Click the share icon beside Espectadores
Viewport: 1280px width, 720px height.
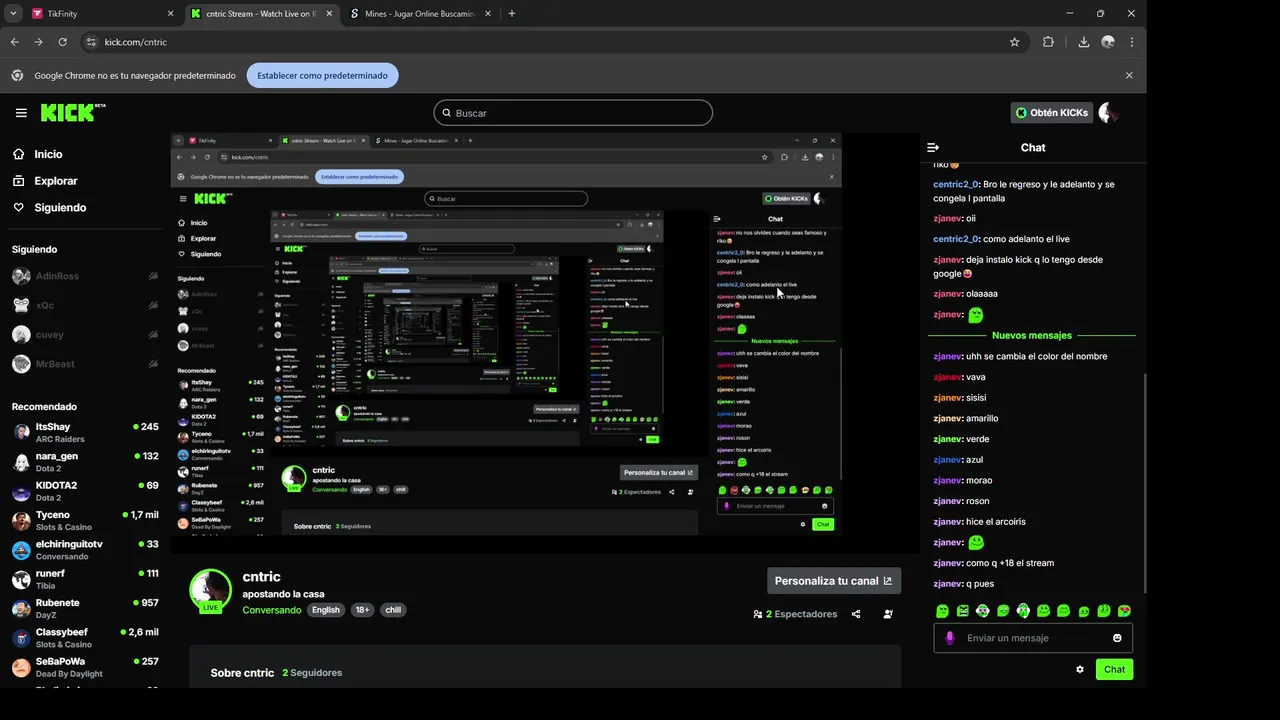[856, 614]
